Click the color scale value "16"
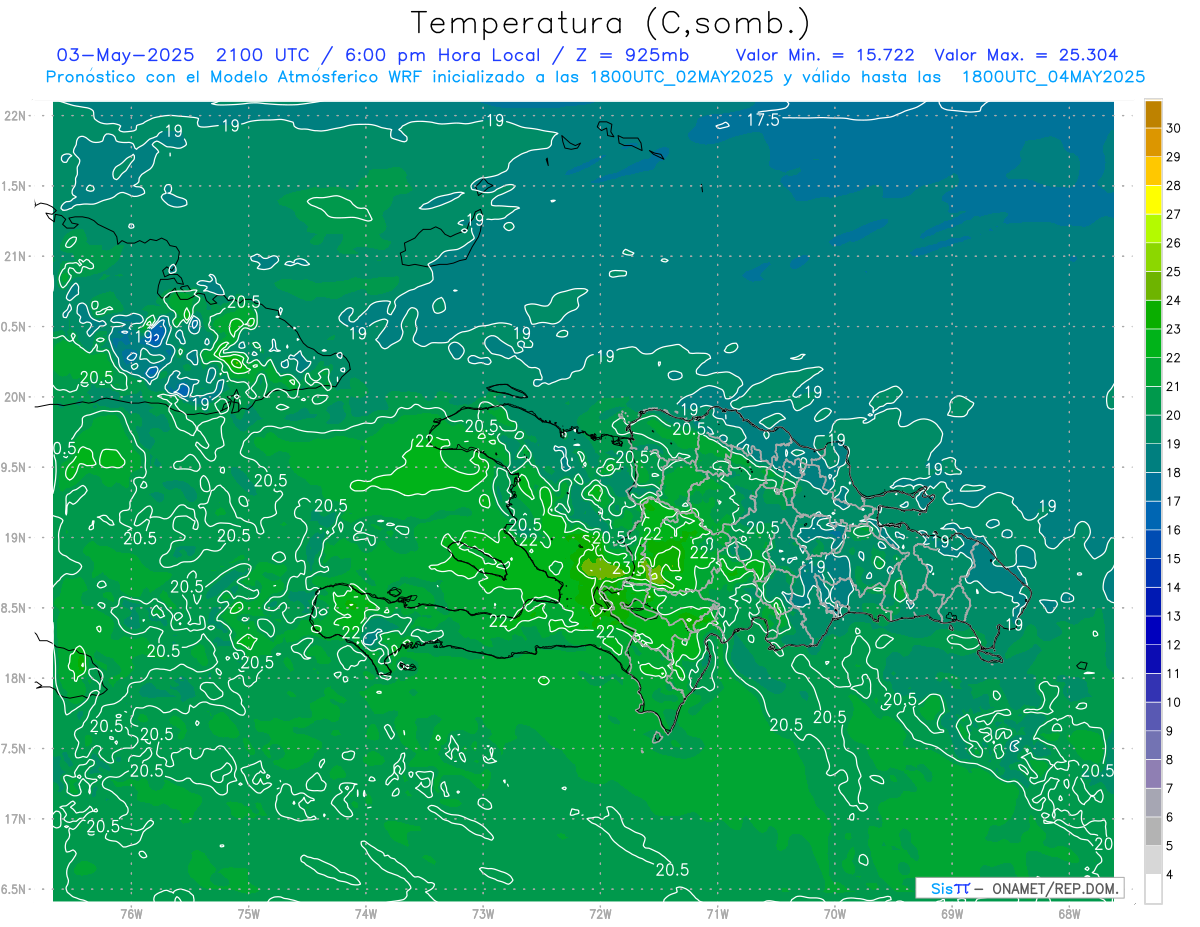Image resolution: width=1200 pixels, height=927 pixels. [1173, 530]
